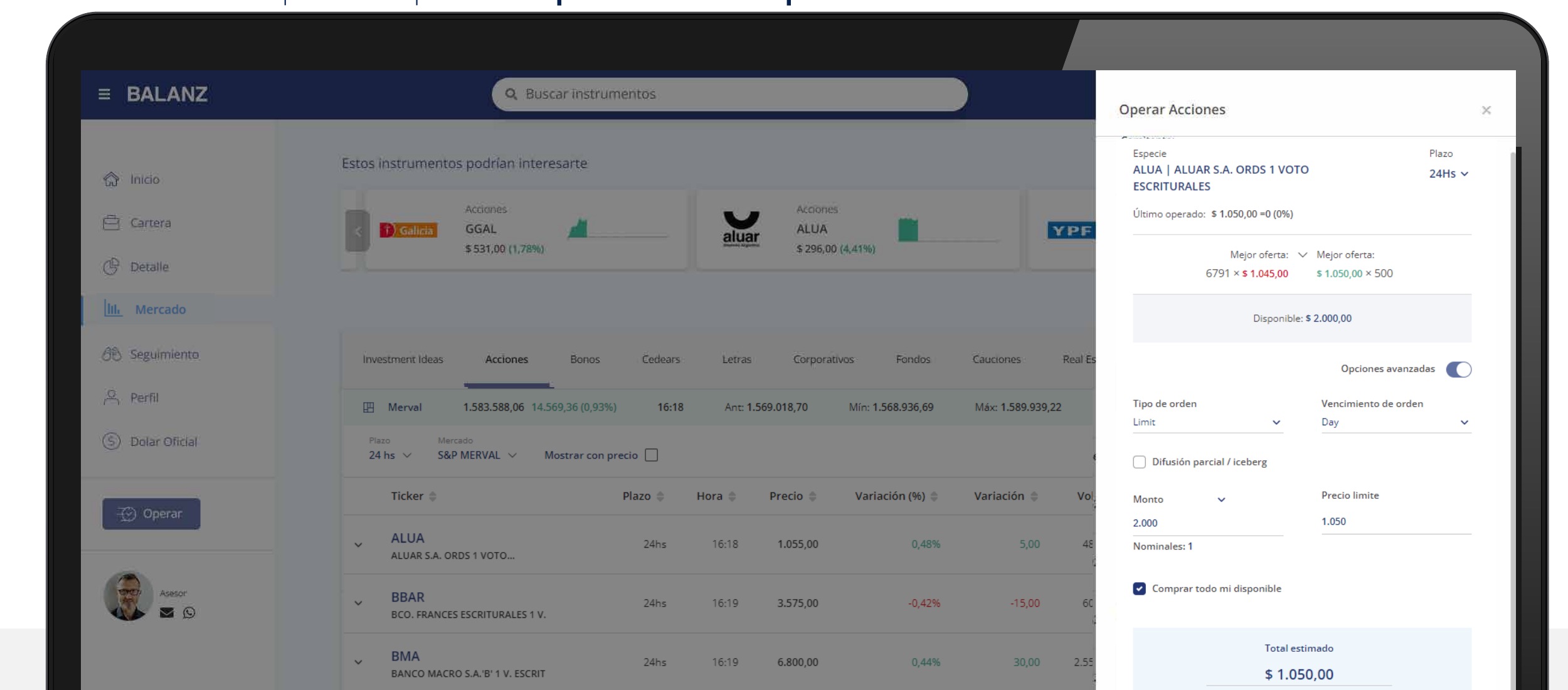This screenshot has height=690, width=1568.
Task: Click the Mercado bar chart icon
Action: (x=113, y=309)
